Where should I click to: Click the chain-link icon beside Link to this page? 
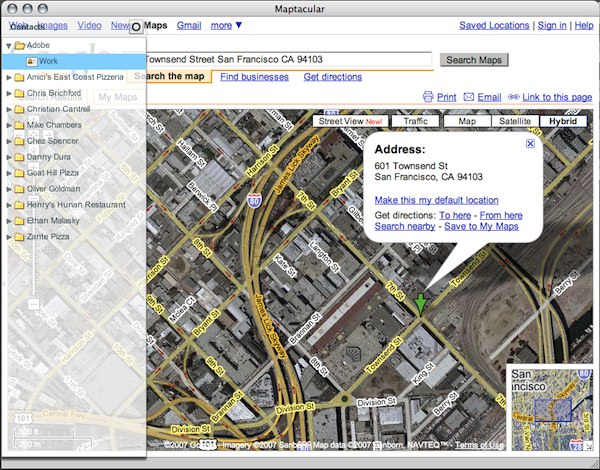514,97
